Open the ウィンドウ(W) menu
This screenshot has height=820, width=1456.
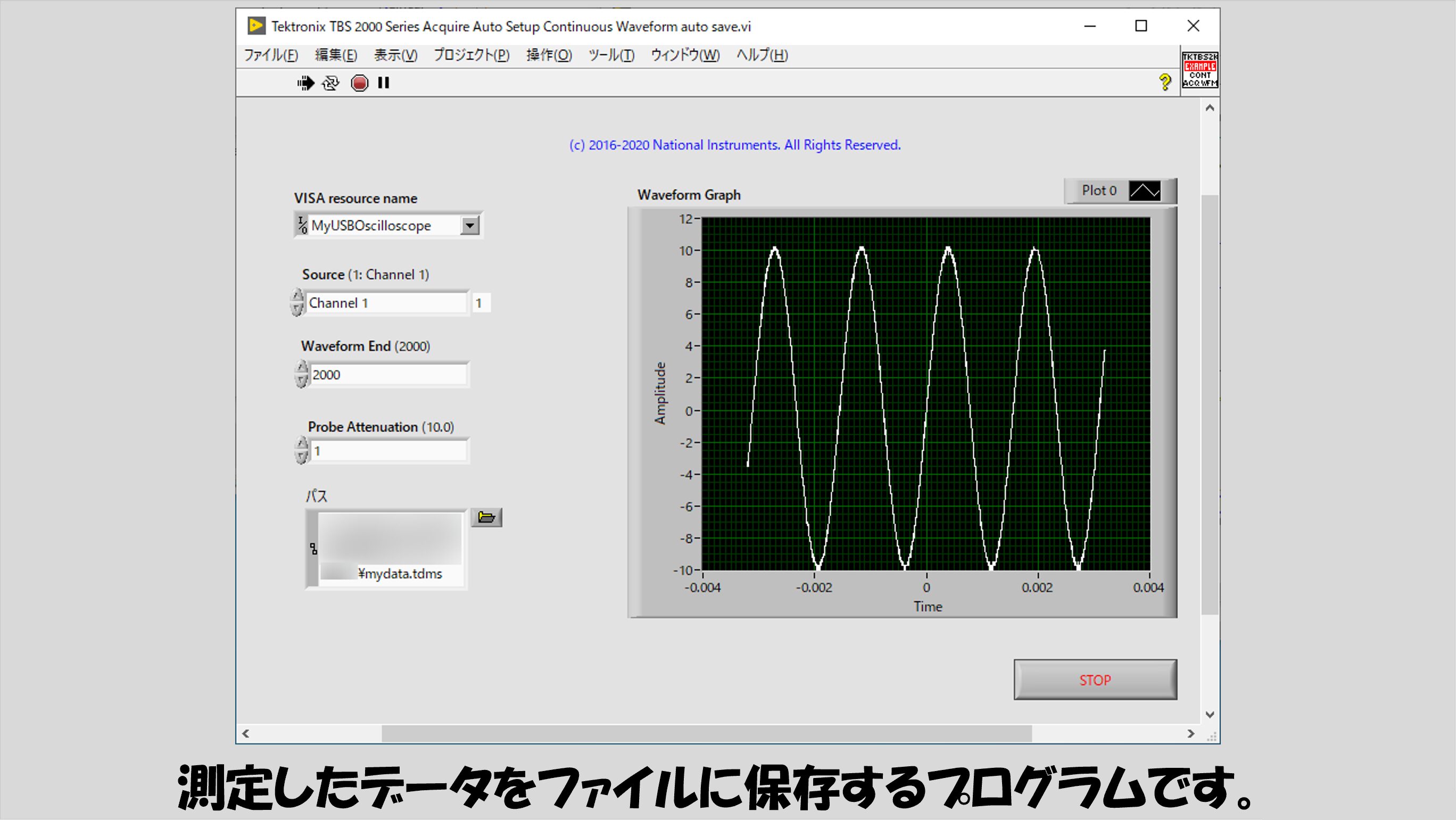(685, 55)
